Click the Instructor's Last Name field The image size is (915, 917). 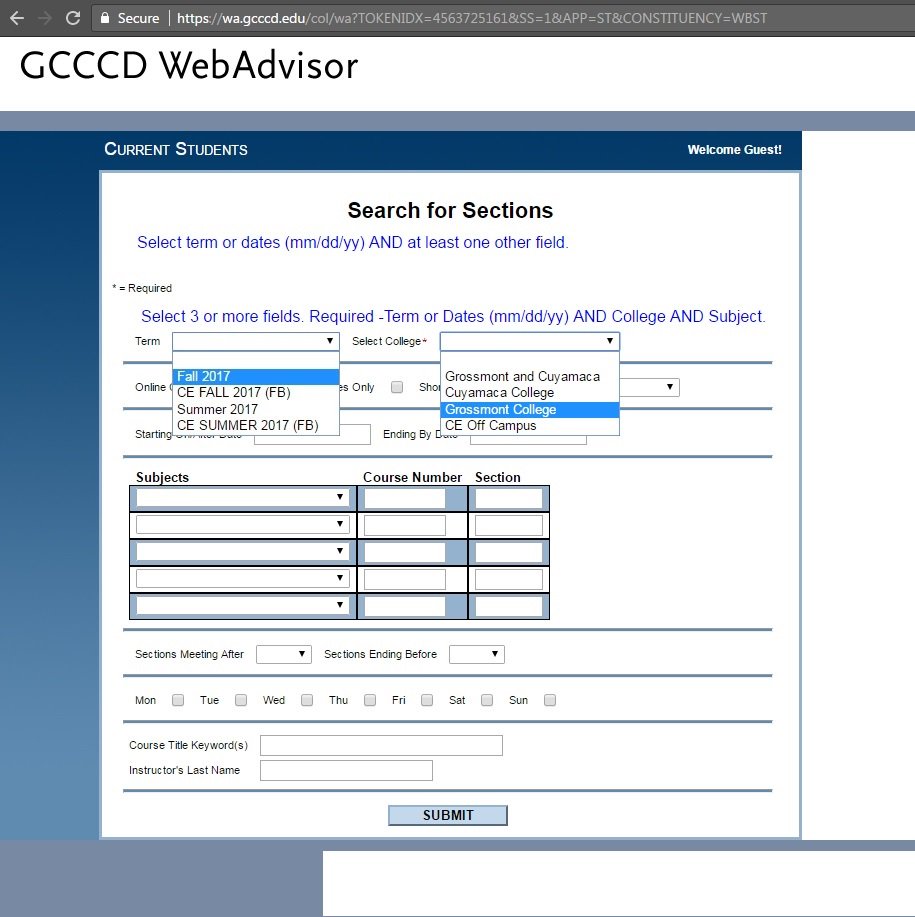click(x=346, y=770)
